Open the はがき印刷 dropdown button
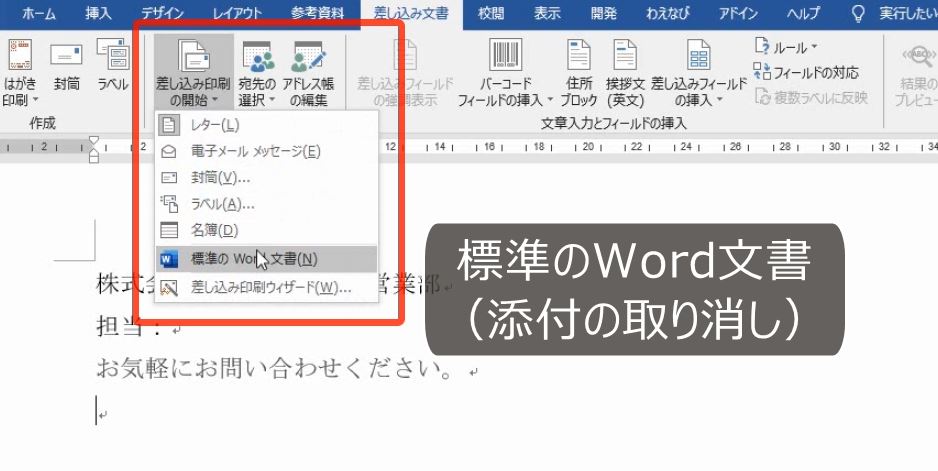Image resolution: width=938 pixels, height=471 pixels. [x=20, y=73]
